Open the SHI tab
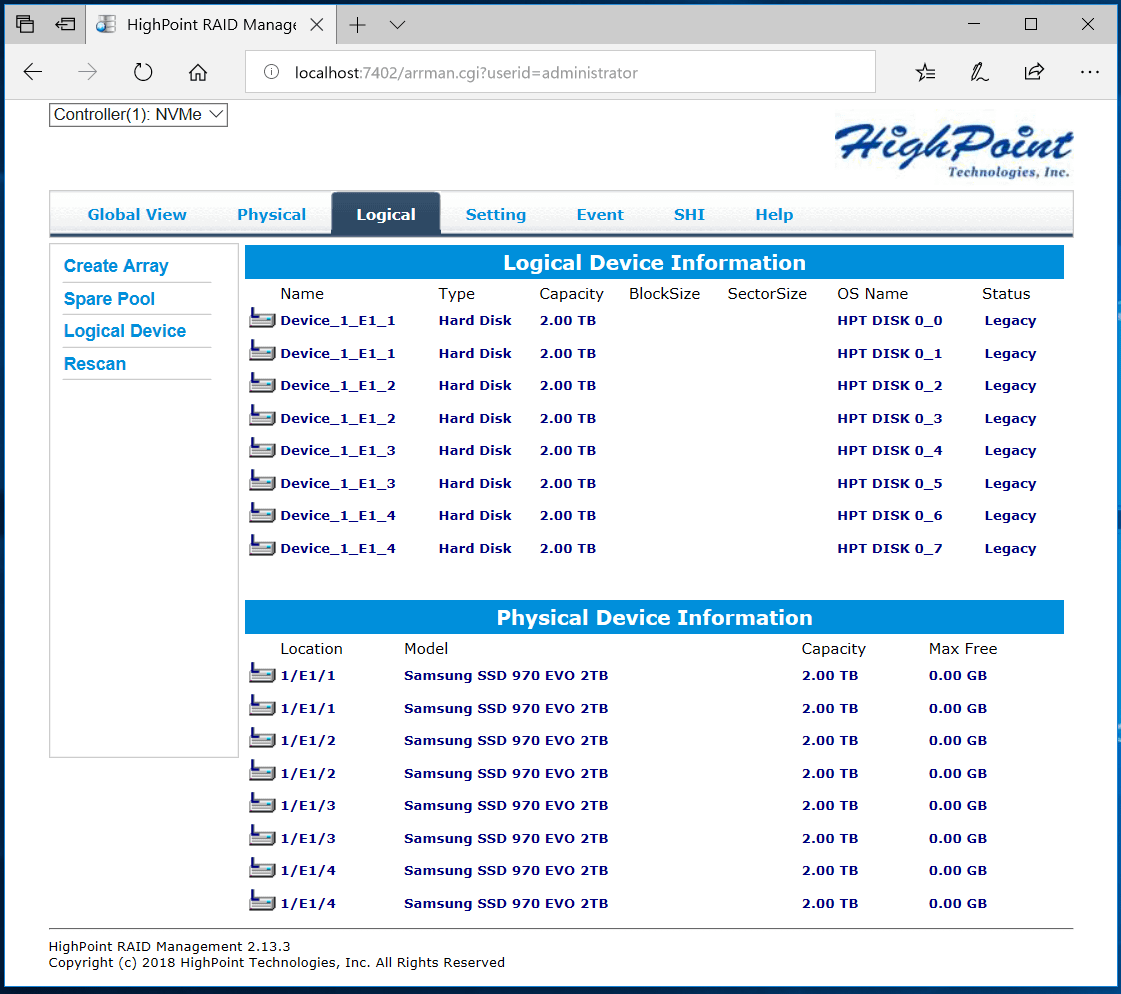Viewport: 1121px width, 994px height. click(689, 215)
